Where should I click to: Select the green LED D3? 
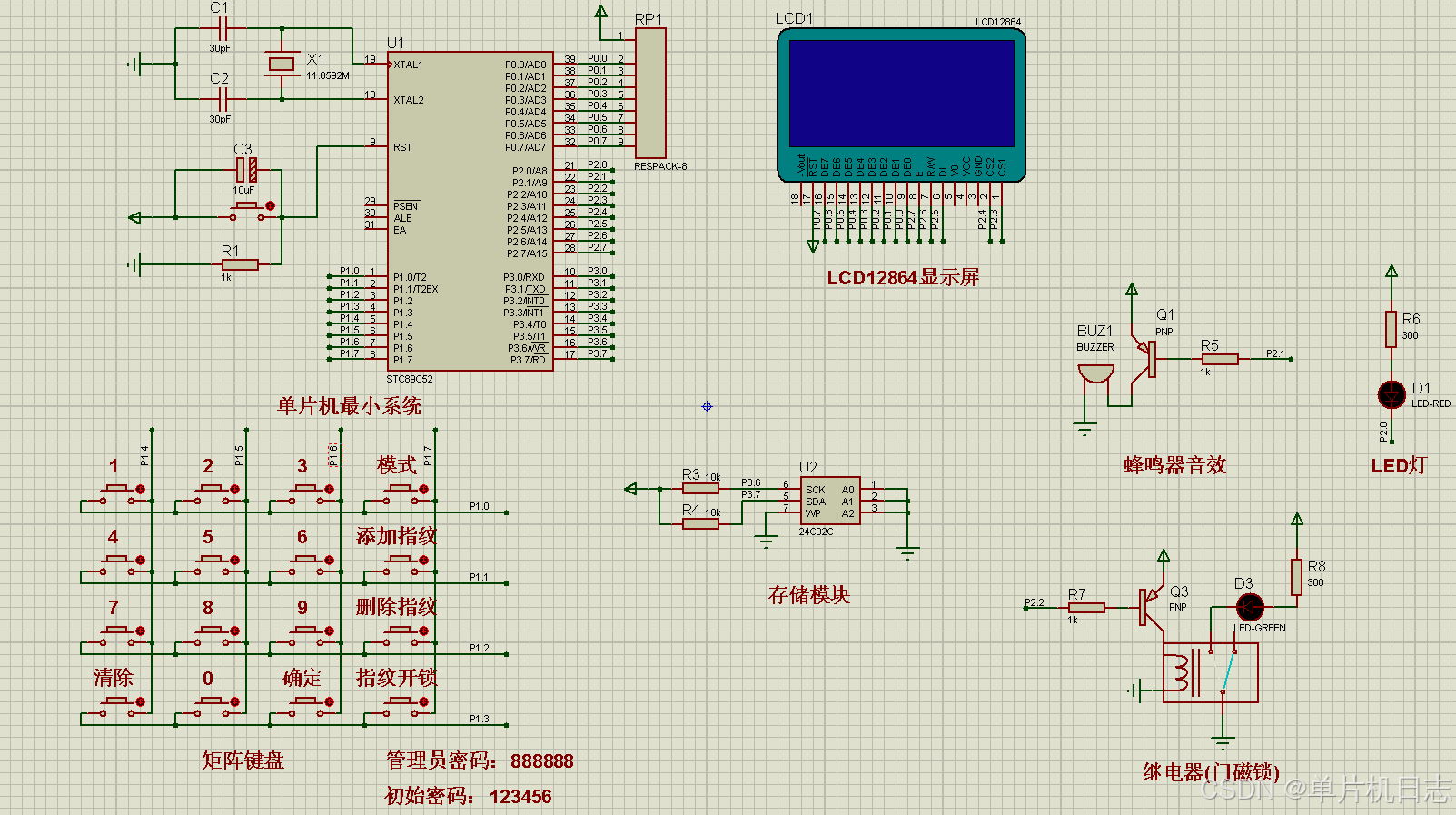click(x=1250, y=606)
